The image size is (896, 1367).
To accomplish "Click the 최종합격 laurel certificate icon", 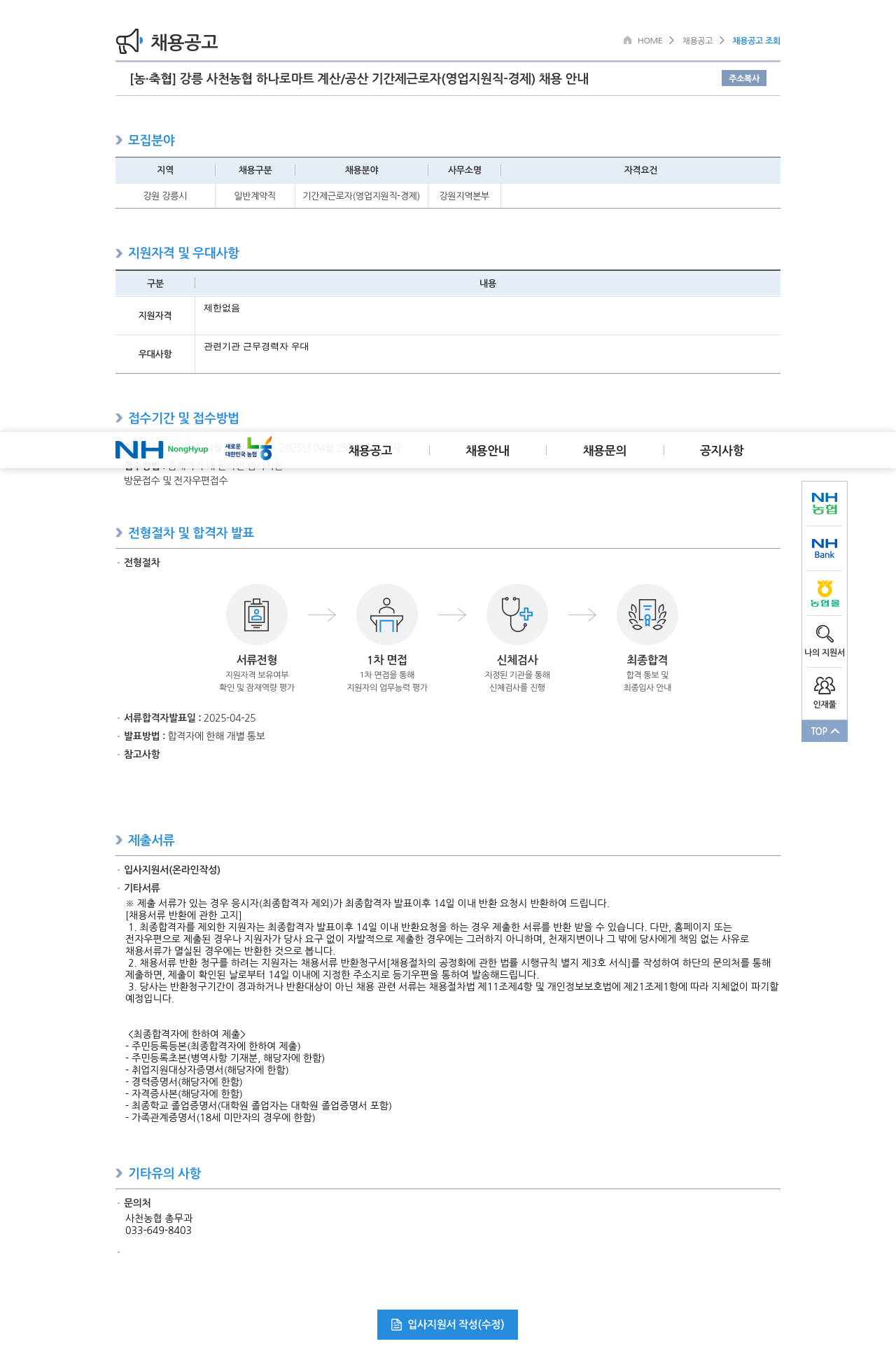I will coord(647,615).
